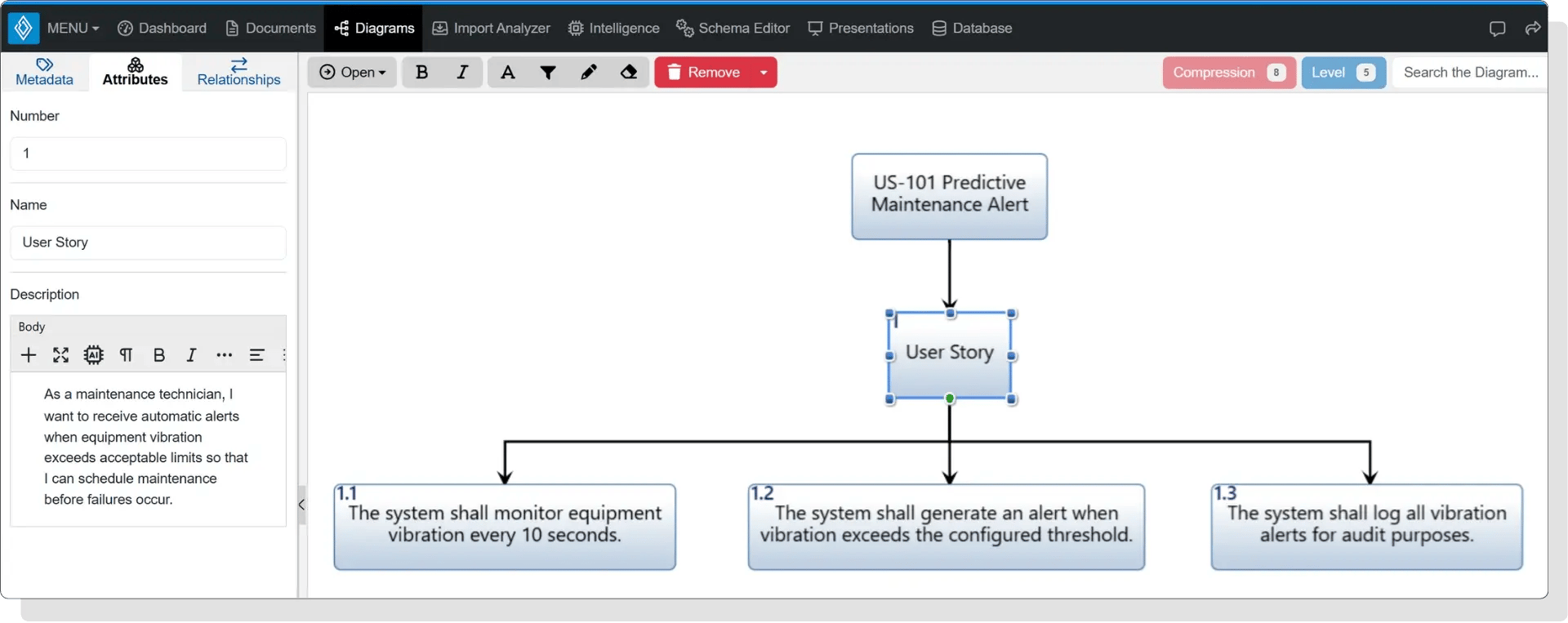Select the highlighter pen icon
1568x623 pixels.
[588, 72]
